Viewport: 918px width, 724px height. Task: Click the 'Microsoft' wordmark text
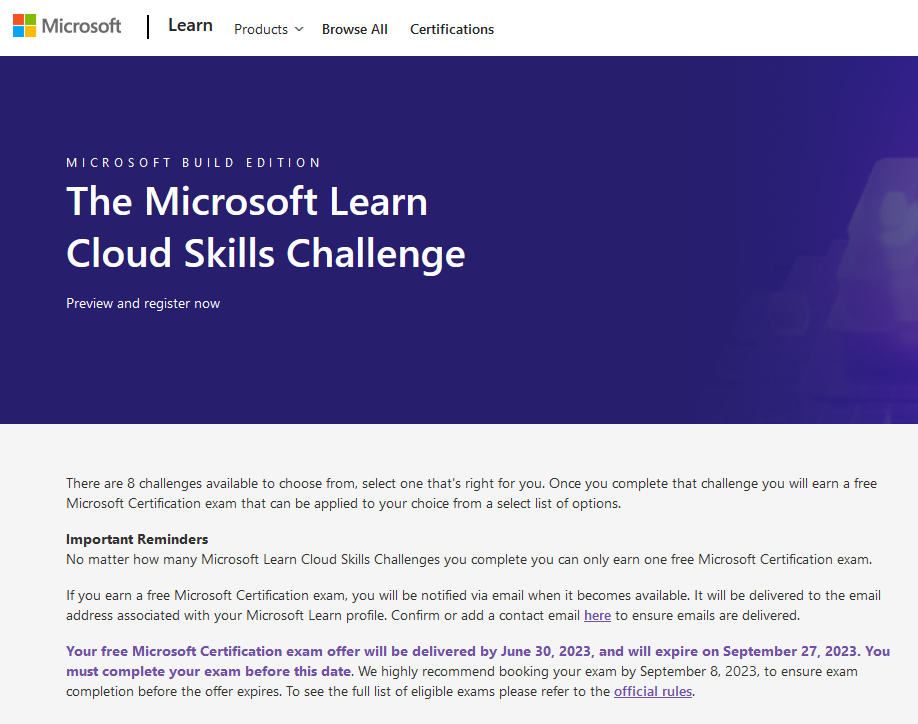click(81, 26)
